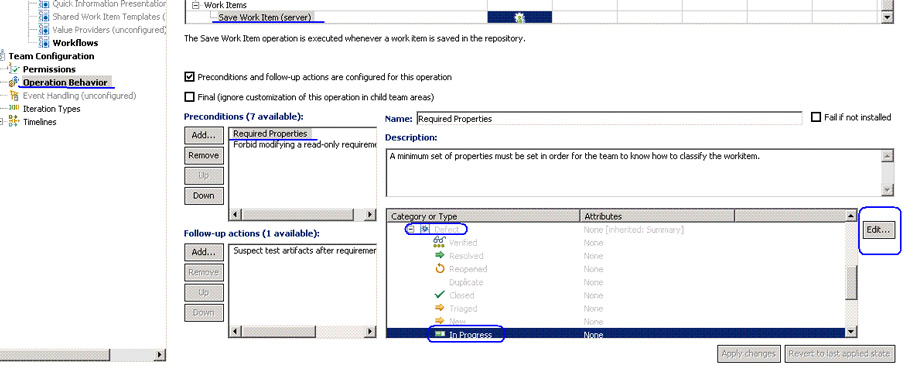Viewport: 905px width, 384px height.
Task: Click the Reopened circular arrow icon
Action: pos(439,269)
